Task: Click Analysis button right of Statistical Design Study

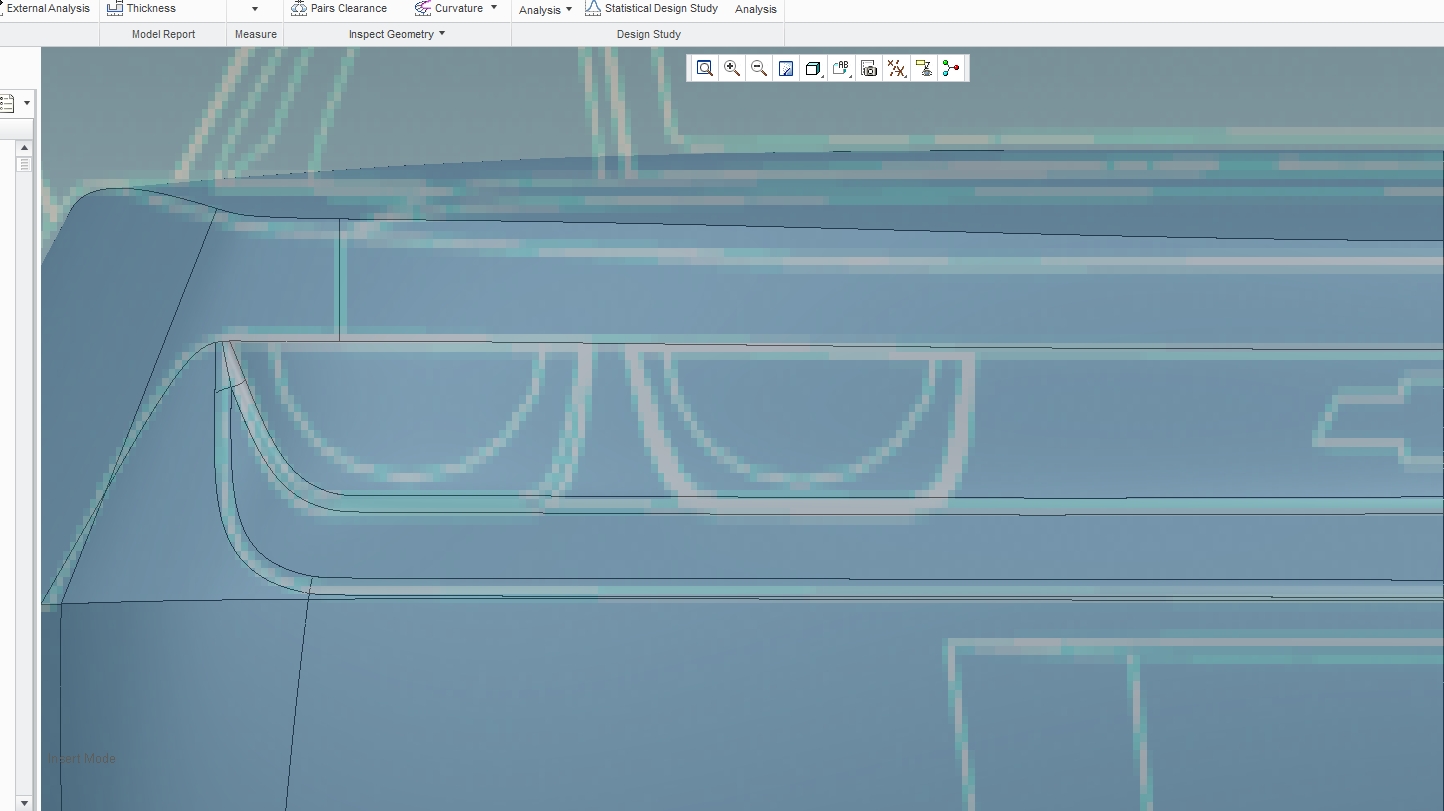Action: point(756,10)
